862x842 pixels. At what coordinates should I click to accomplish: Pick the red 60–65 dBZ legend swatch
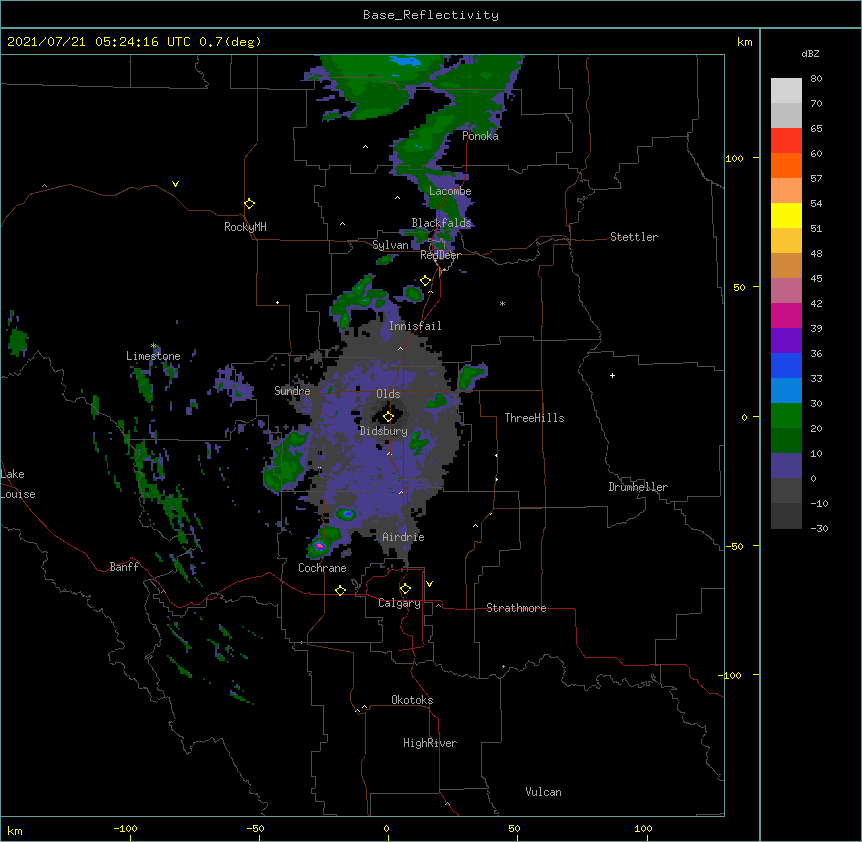pos(786,141)
